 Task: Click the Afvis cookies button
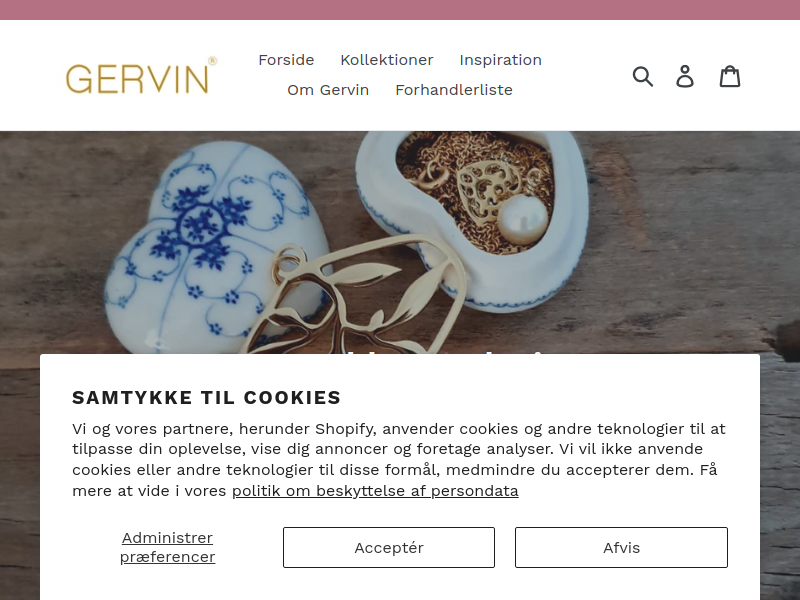coord(621,547)
